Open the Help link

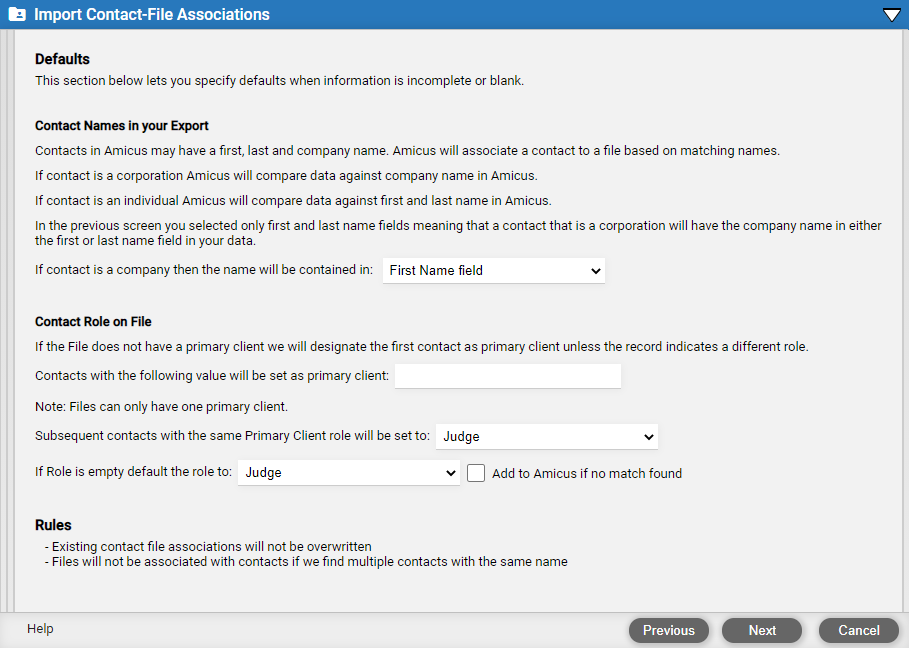point(40,629)
